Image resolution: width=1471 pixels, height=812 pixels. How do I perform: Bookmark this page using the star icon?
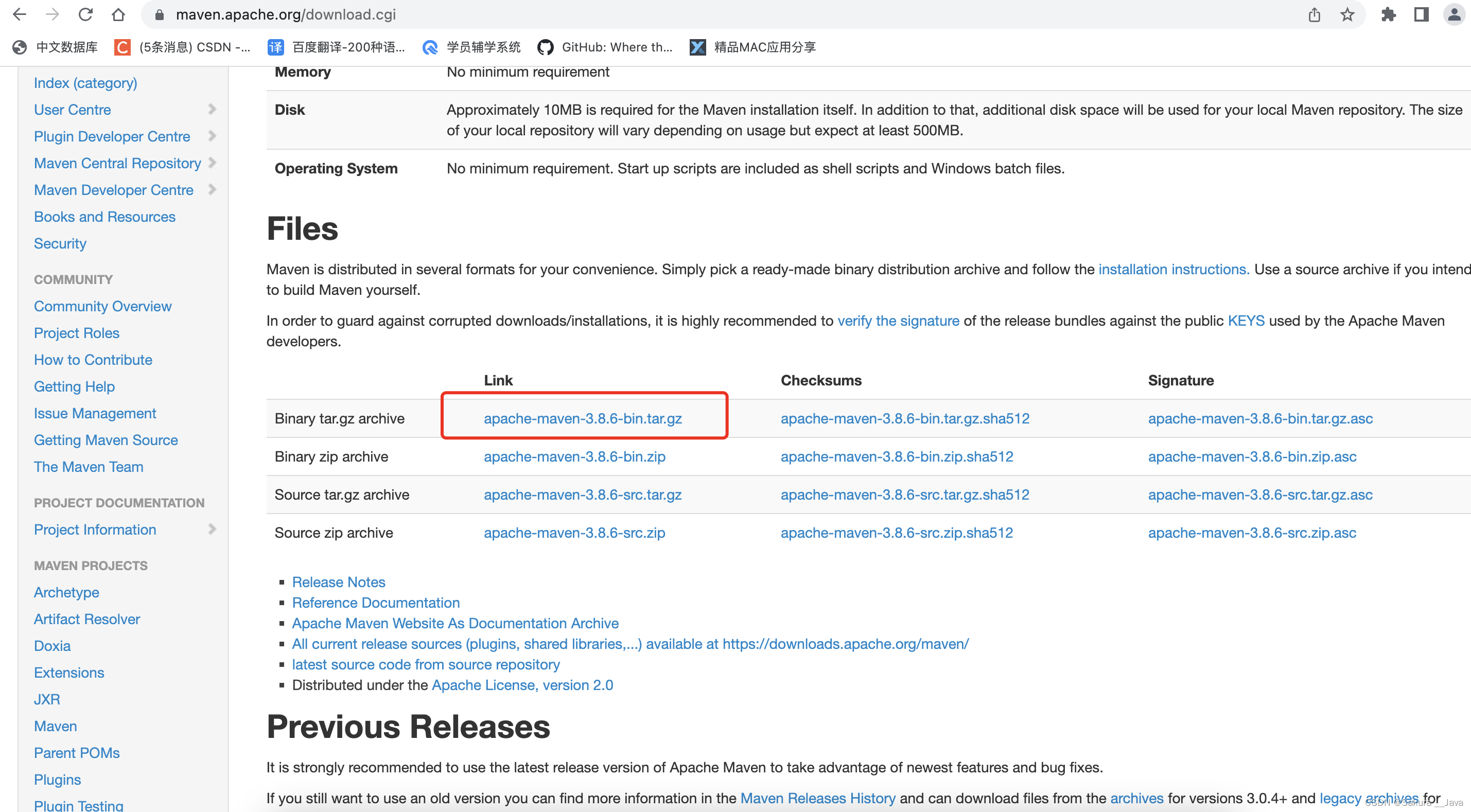coord(1347,14)
